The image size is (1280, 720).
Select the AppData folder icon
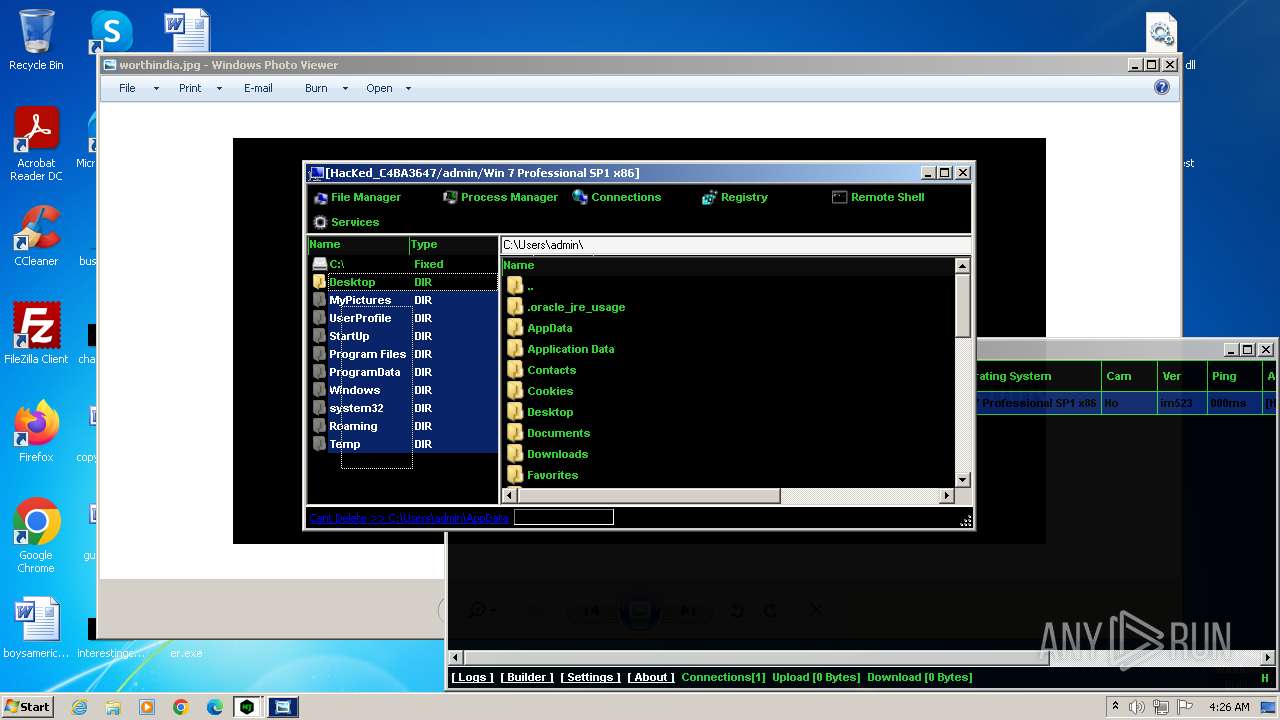(515, 328)
